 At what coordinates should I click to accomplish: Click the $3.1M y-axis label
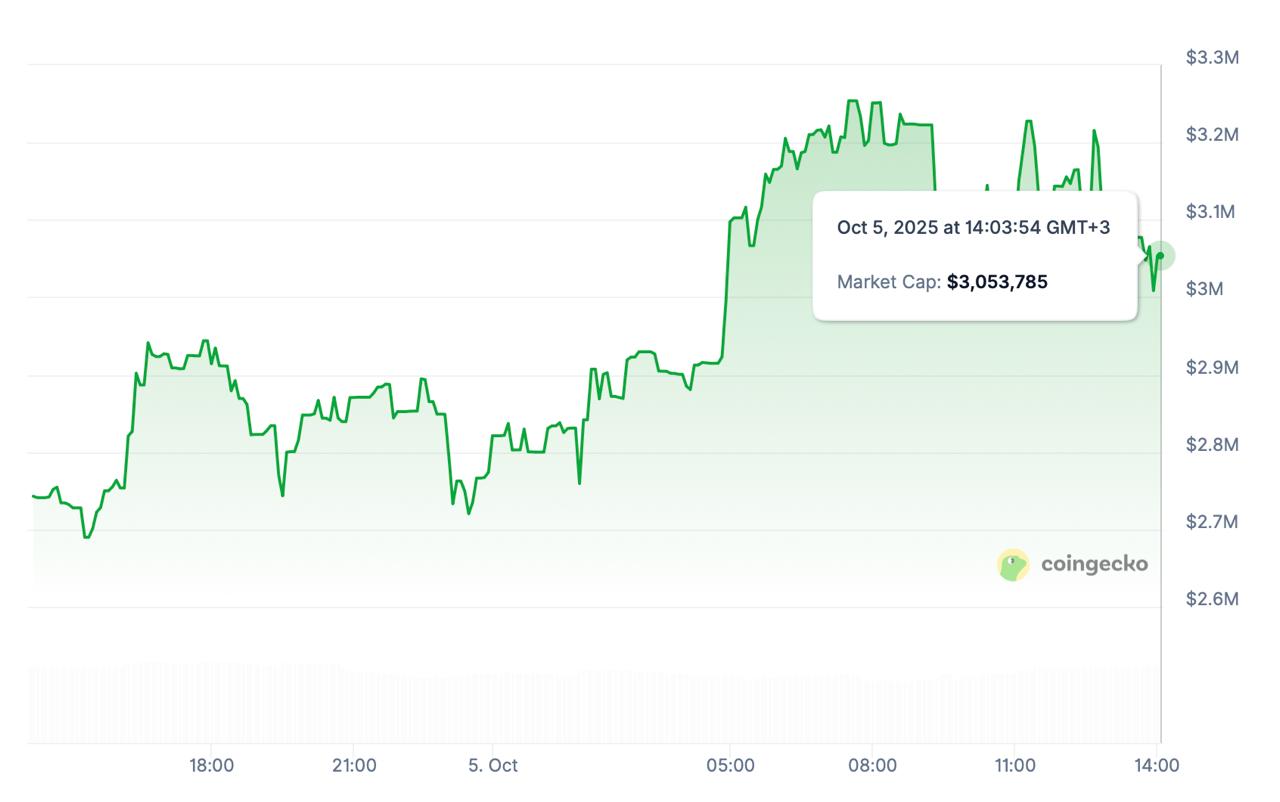(1212, 212)
